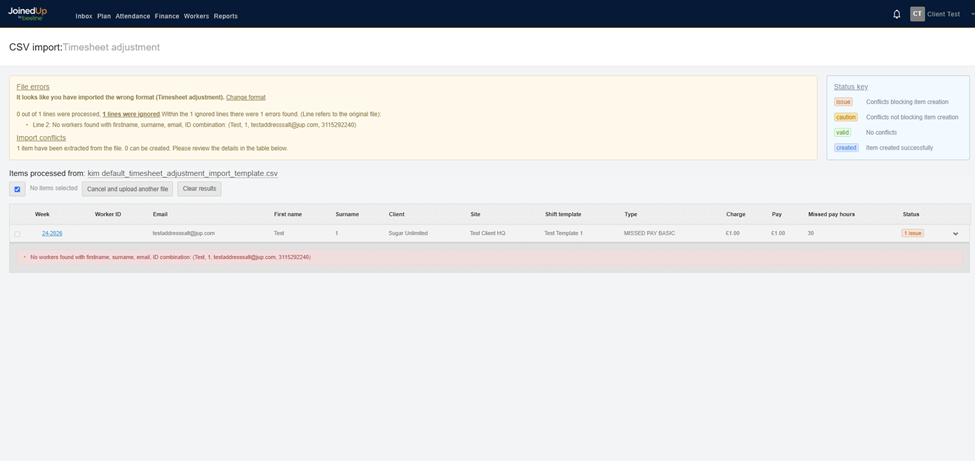The width and height of the screenshot is (975, 461).
Task: Click the Missed pay hours header
Action: (x=831, y=215)
